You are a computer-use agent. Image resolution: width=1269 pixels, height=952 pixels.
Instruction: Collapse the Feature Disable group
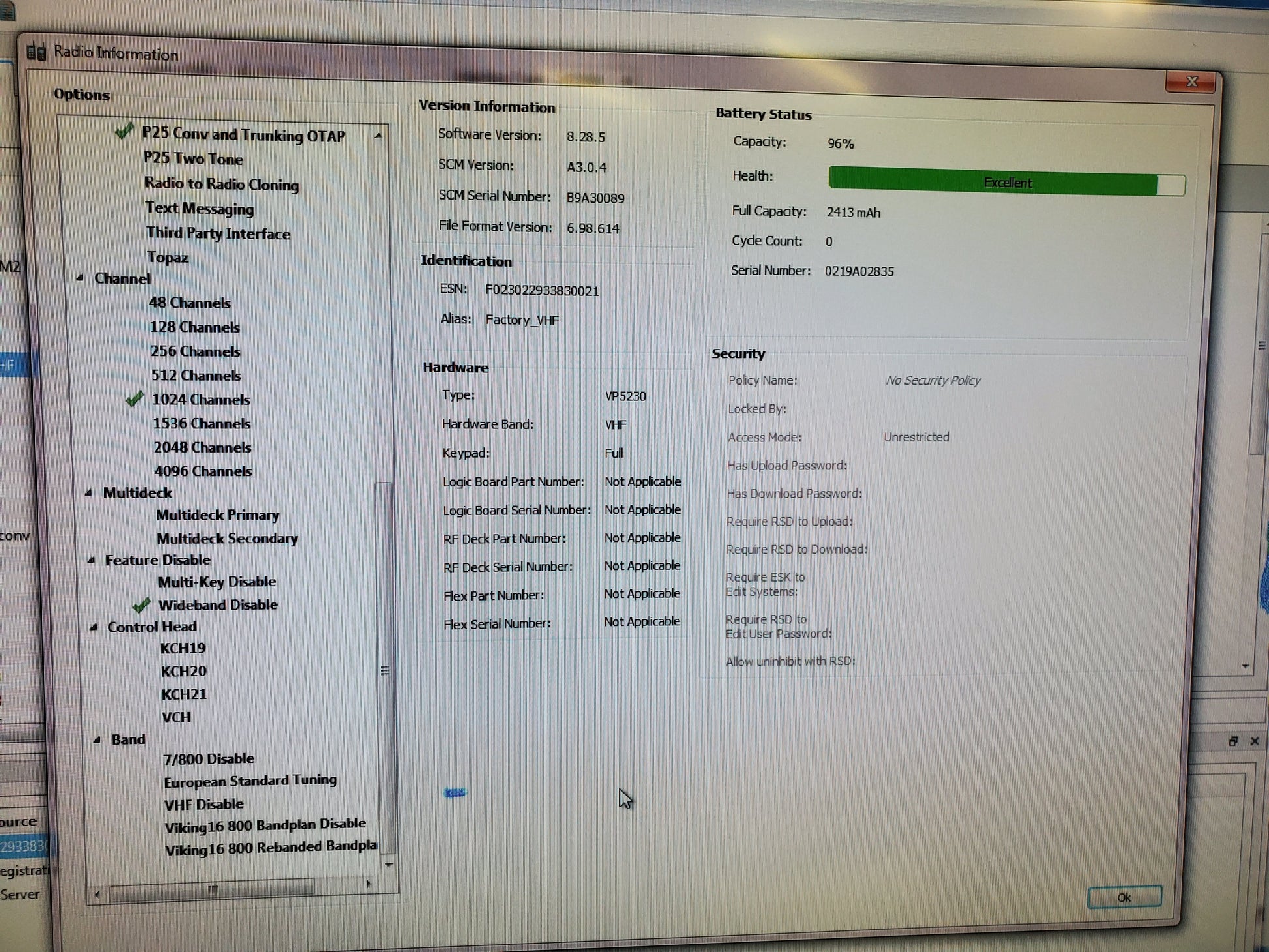[x=91, y=559]
